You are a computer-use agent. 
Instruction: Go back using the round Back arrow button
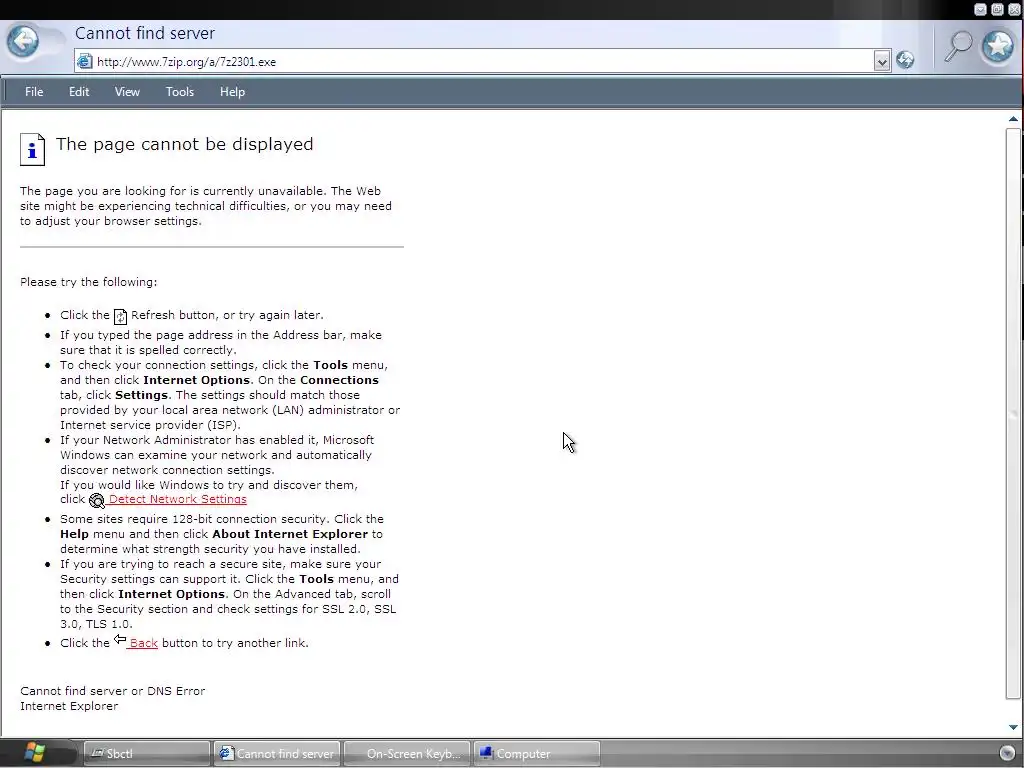click(x=23, y=42)
